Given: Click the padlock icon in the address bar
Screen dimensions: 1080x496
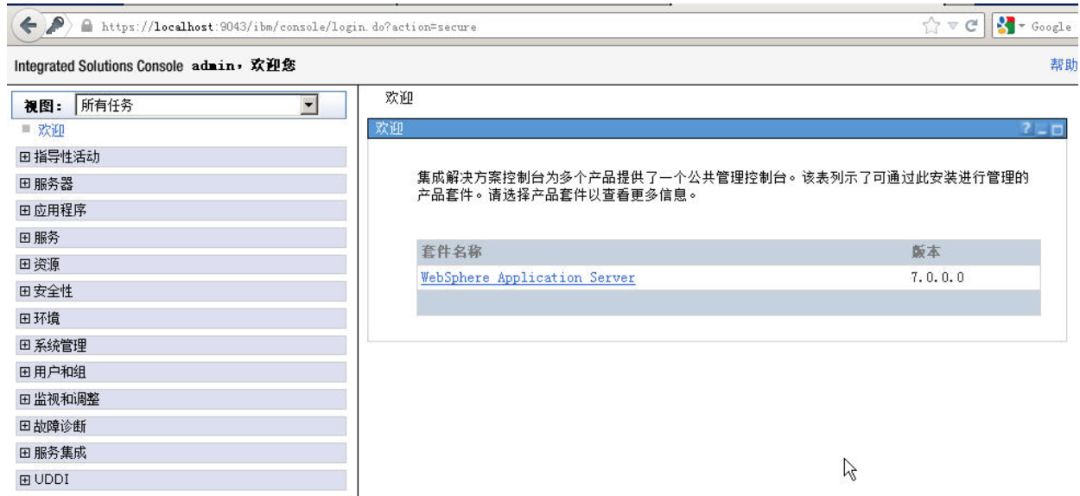Looking at the screenshot, I should coord(87,26).
